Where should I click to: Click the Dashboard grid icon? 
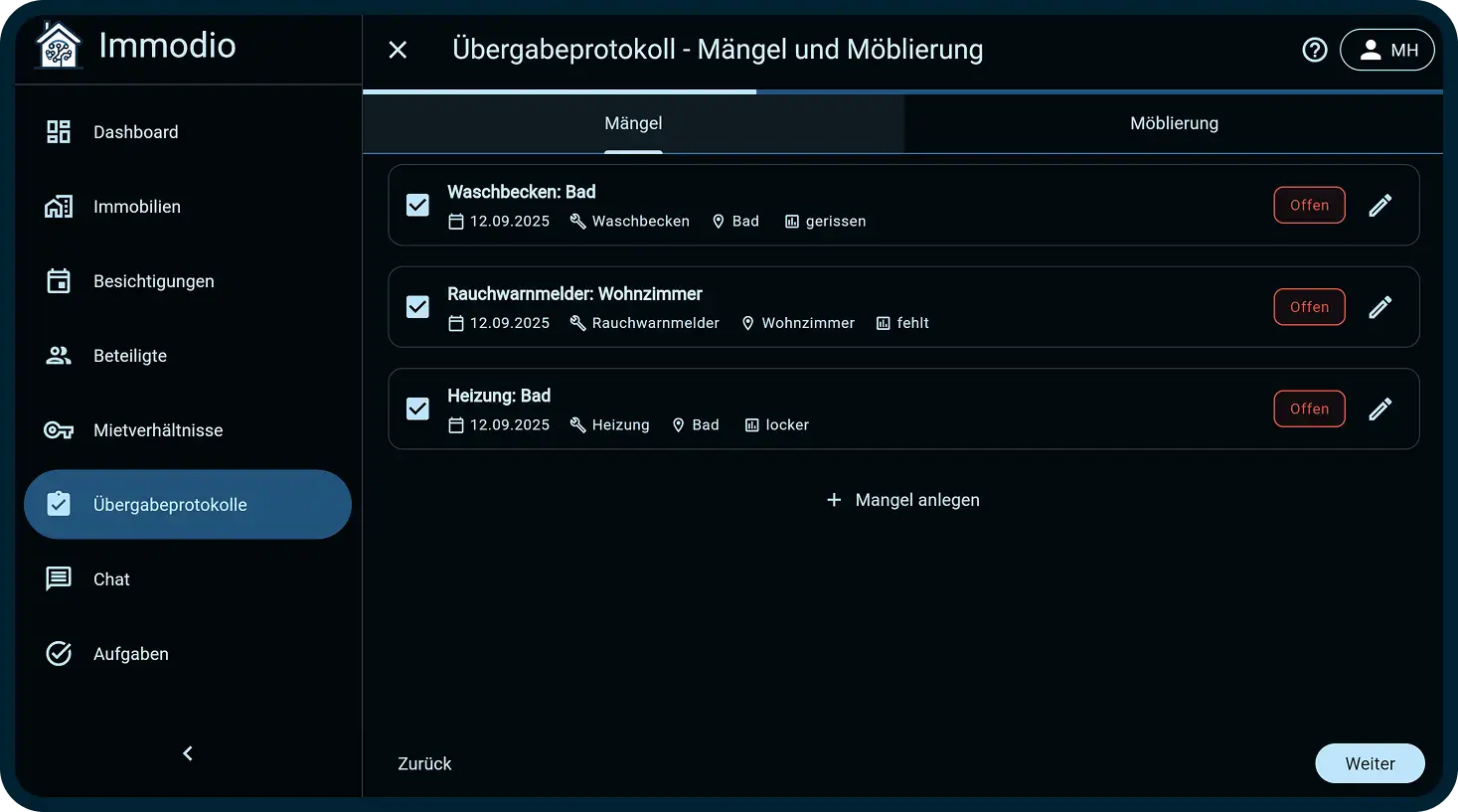click(x=59, y=132)
